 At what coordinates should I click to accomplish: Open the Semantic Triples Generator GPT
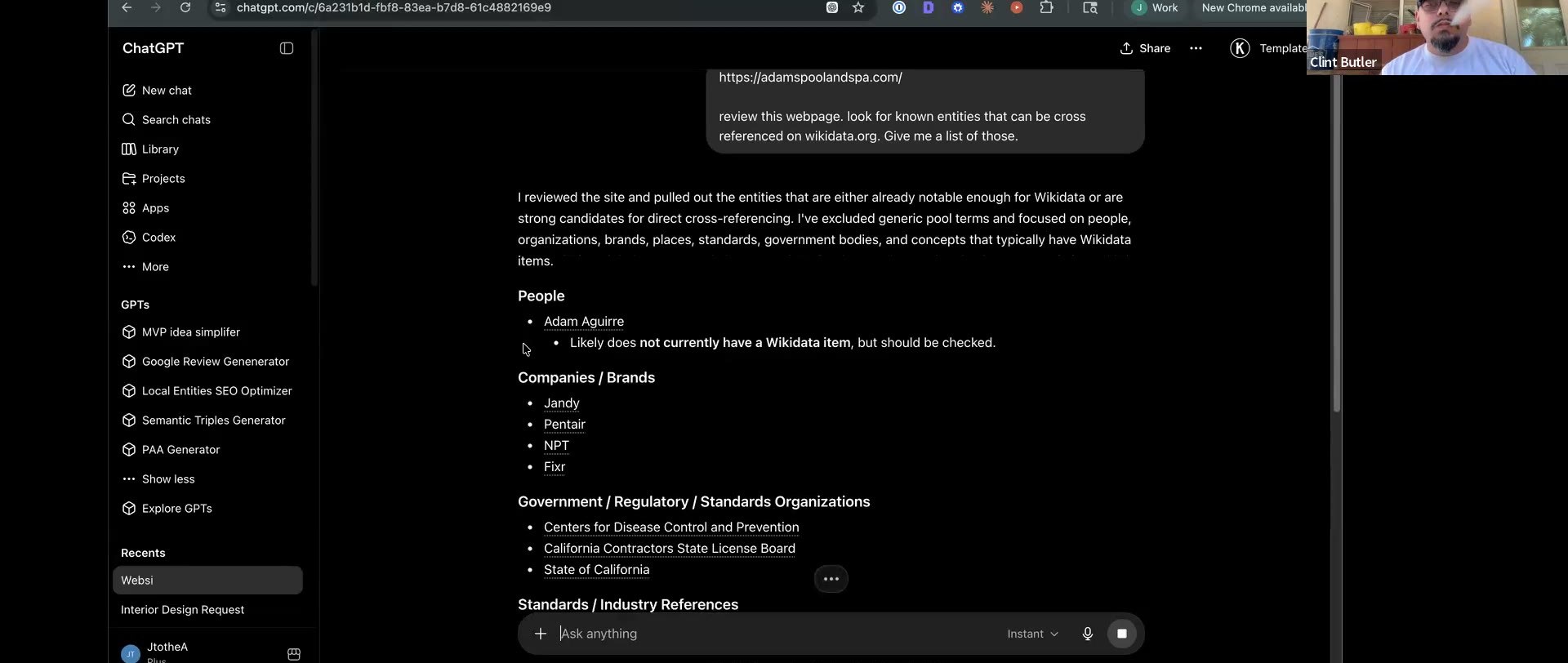207,420
